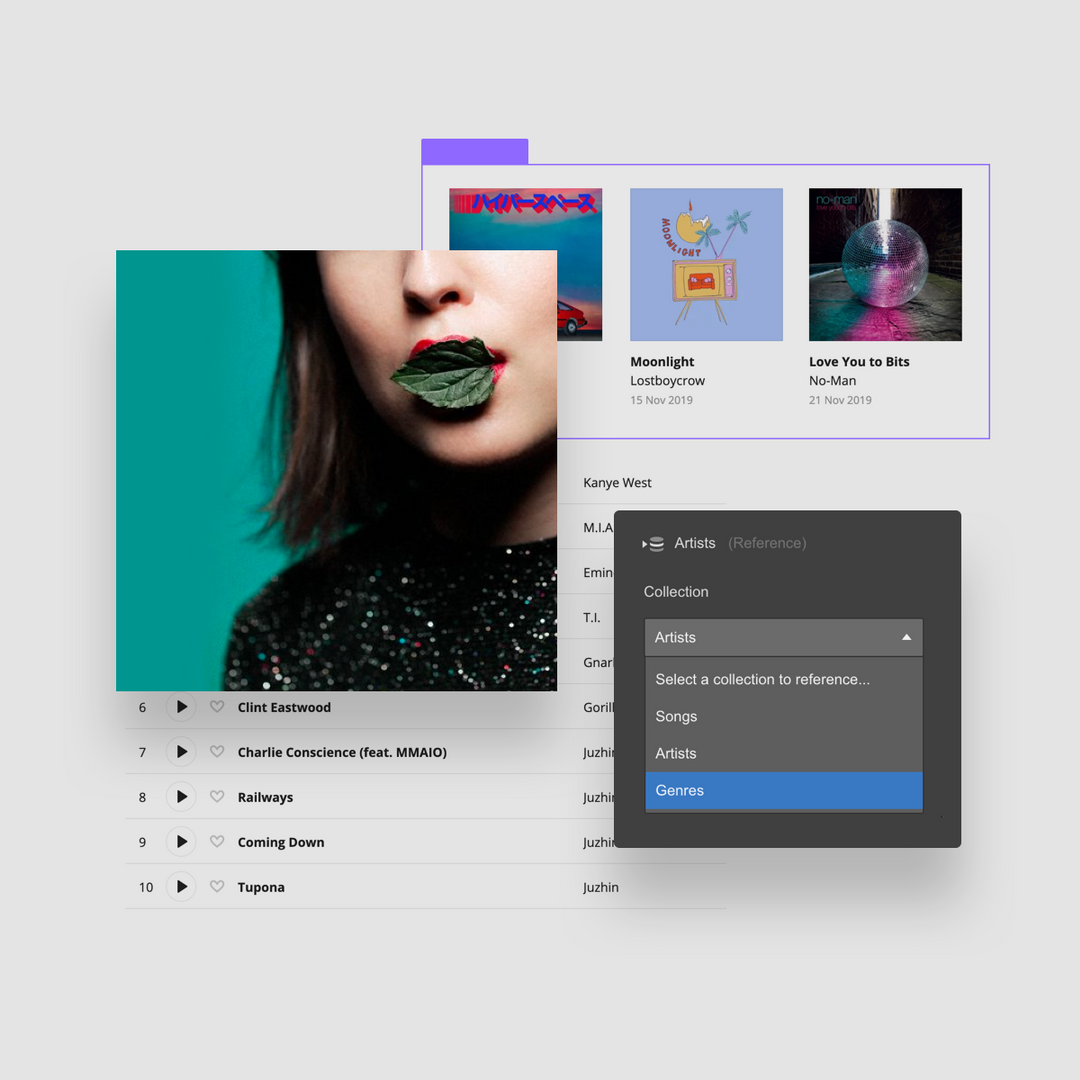The width and height of the screenshot is (1080, 1080).
Task: Play the song "Railways"
Action: point(181,797)
